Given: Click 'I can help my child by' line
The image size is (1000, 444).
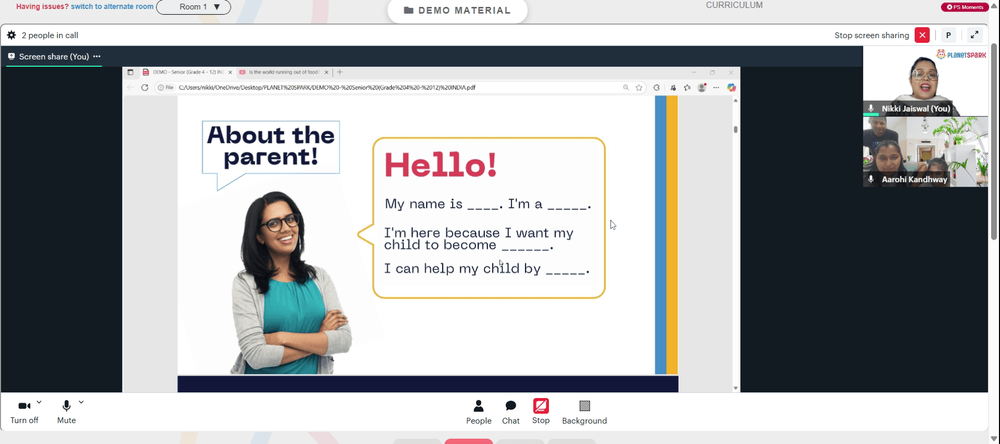Looking at the screenshot, I should pos(487,269).
